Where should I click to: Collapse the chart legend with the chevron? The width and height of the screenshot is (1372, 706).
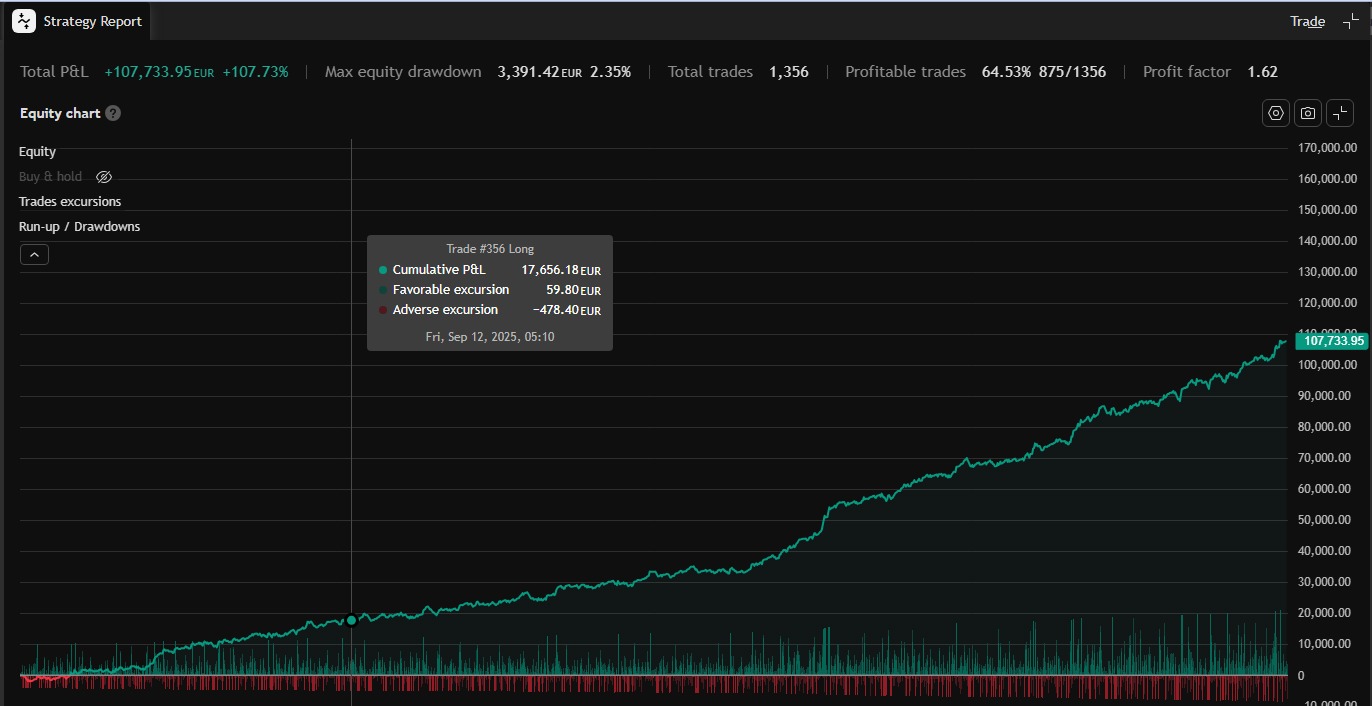tap(34, 255)
